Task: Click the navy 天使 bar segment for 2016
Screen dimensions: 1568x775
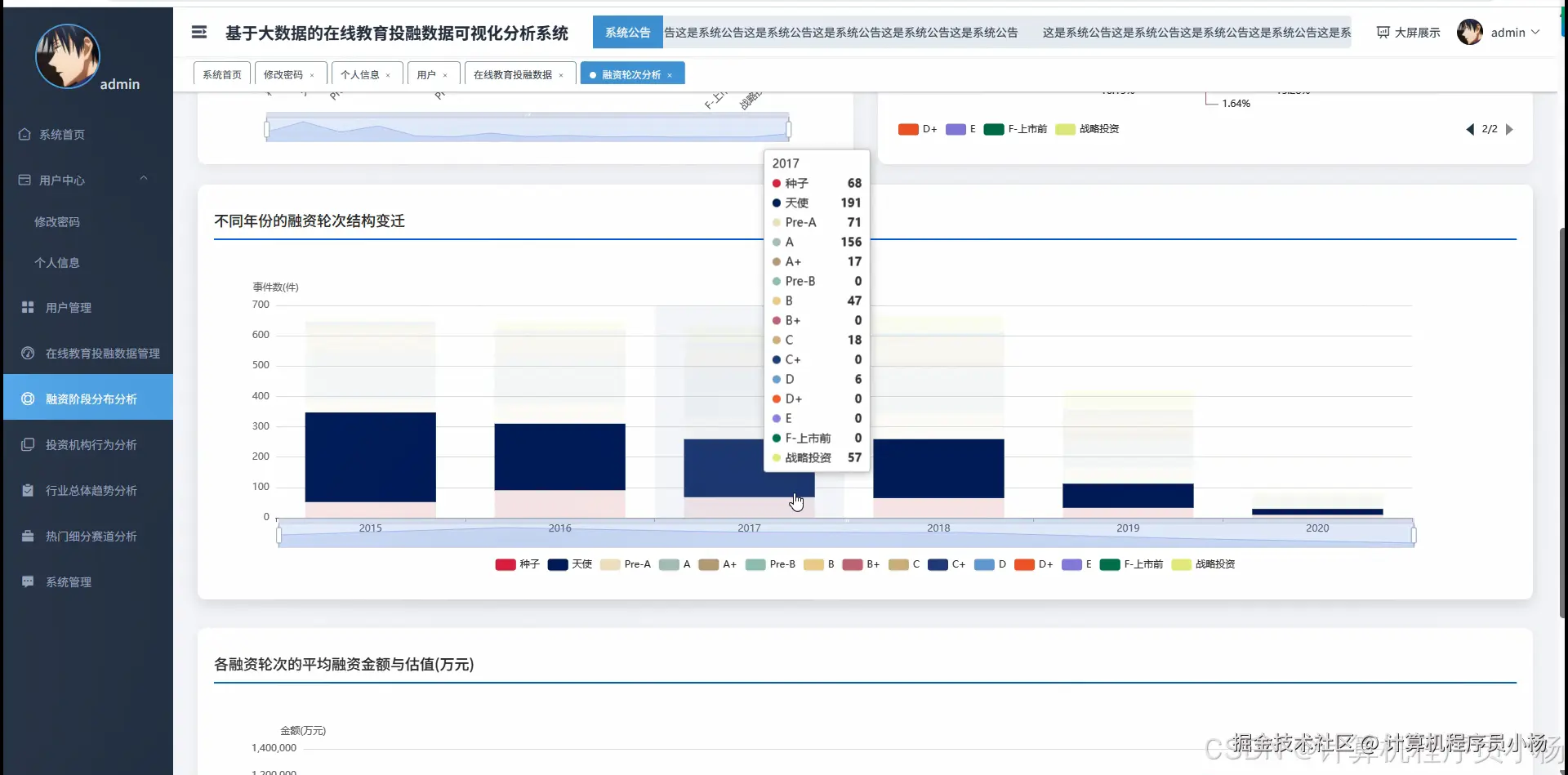Action: [x=560, y=457]
